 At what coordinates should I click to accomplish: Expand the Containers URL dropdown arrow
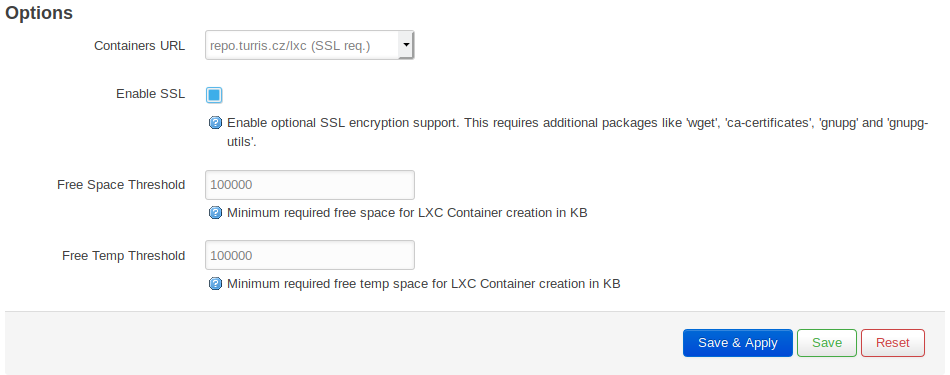click(x=406, y=45)
